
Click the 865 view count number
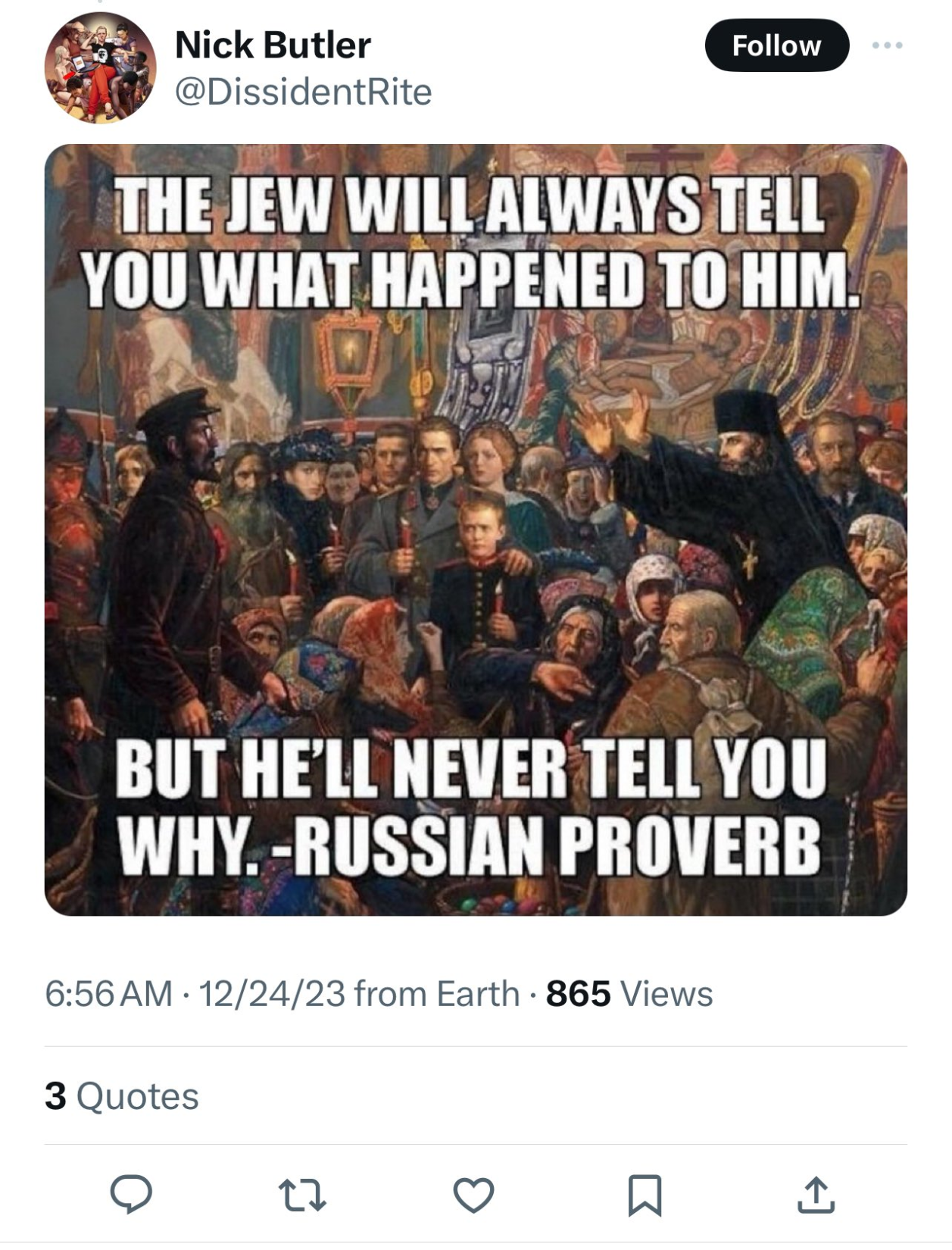pos(578,994)
